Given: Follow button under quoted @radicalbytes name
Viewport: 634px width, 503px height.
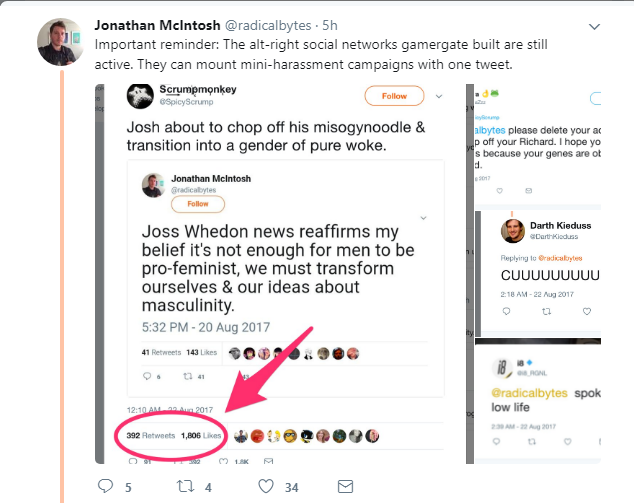Looking at the screenshot, I should [198, 204].
